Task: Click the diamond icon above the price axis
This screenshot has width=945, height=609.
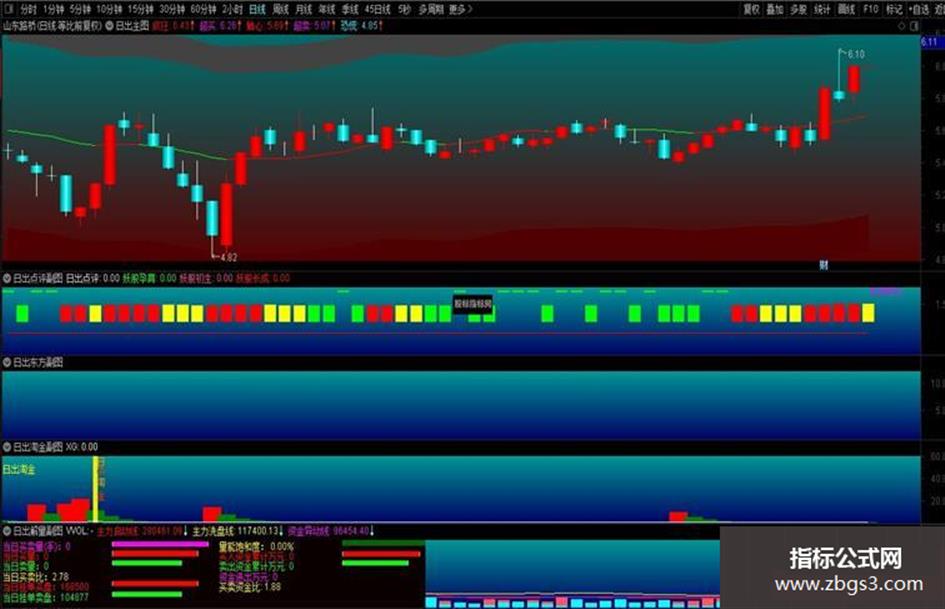Action: click(x=902, y=26)
